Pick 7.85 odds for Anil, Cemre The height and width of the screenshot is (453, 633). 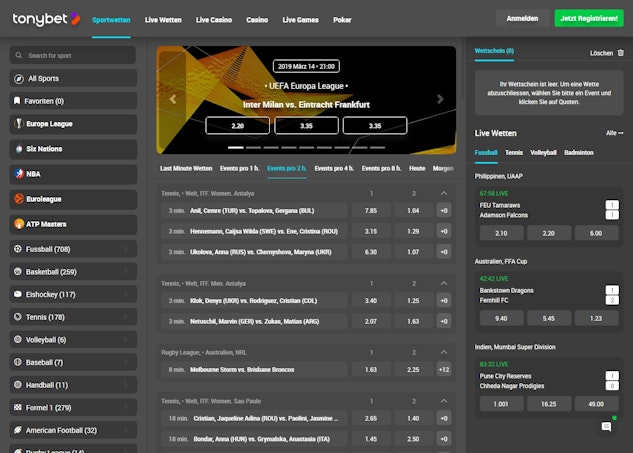pos(371,211)
